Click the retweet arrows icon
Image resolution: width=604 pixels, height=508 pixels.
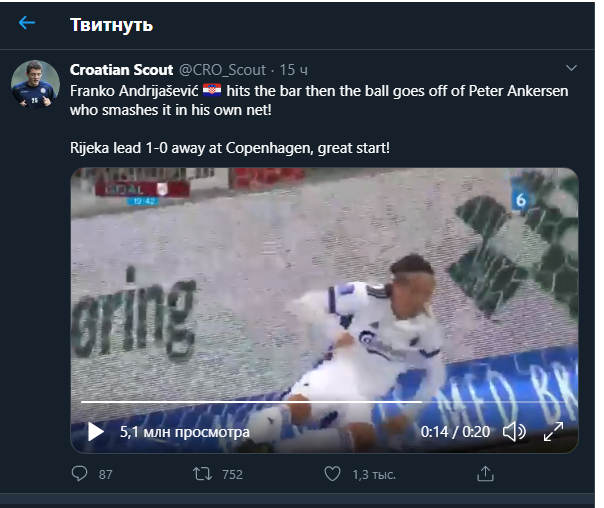200,474
